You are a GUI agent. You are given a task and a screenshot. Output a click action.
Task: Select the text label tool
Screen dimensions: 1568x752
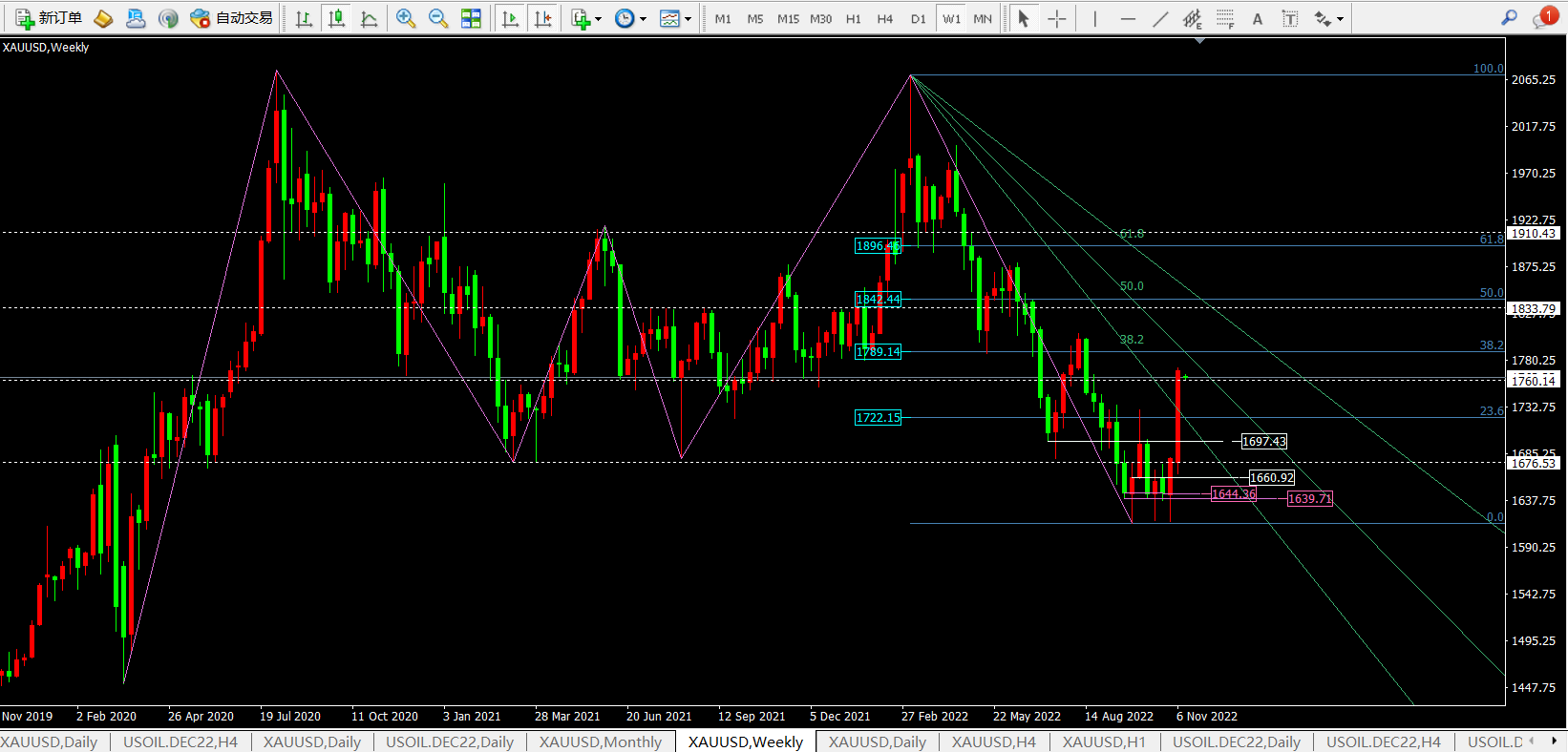point(1290,18)
